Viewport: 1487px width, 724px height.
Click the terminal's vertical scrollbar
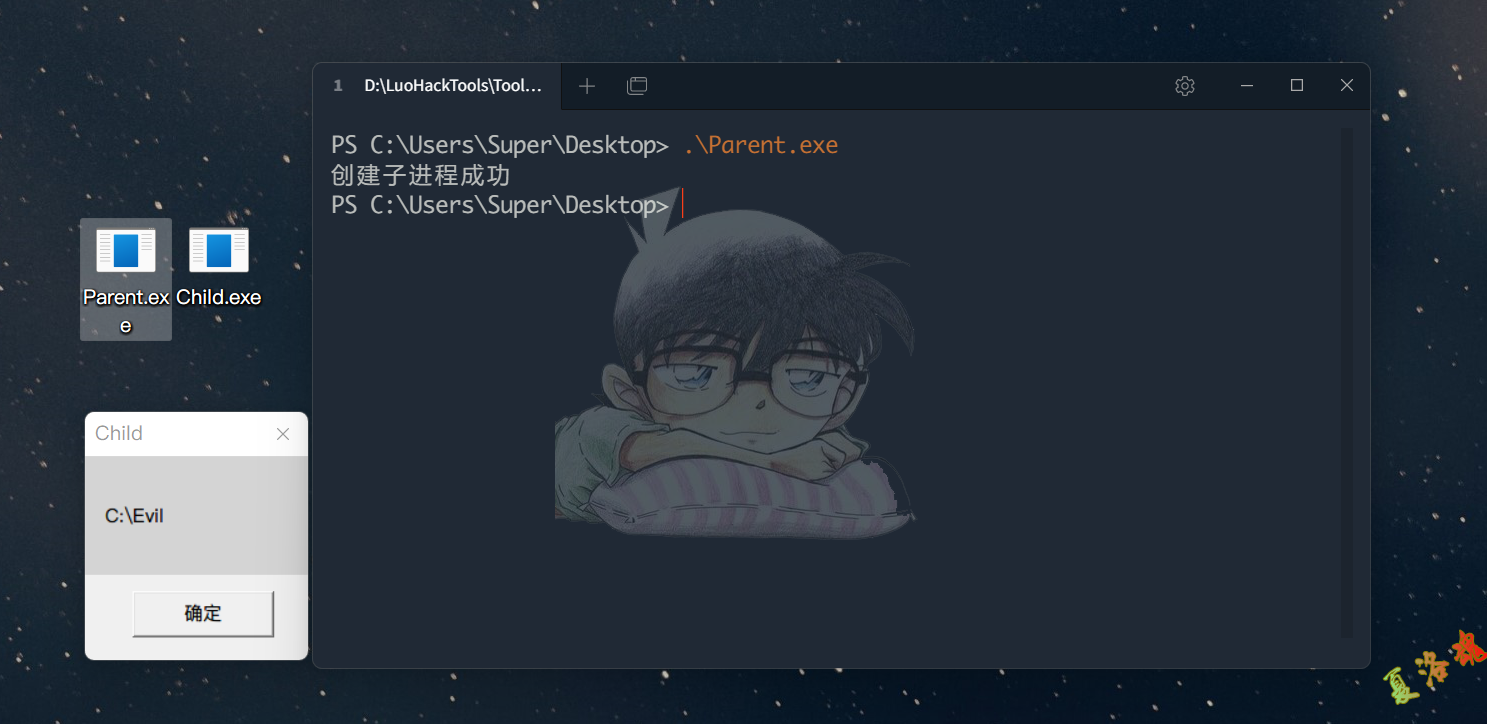(x=1347, y=382)
